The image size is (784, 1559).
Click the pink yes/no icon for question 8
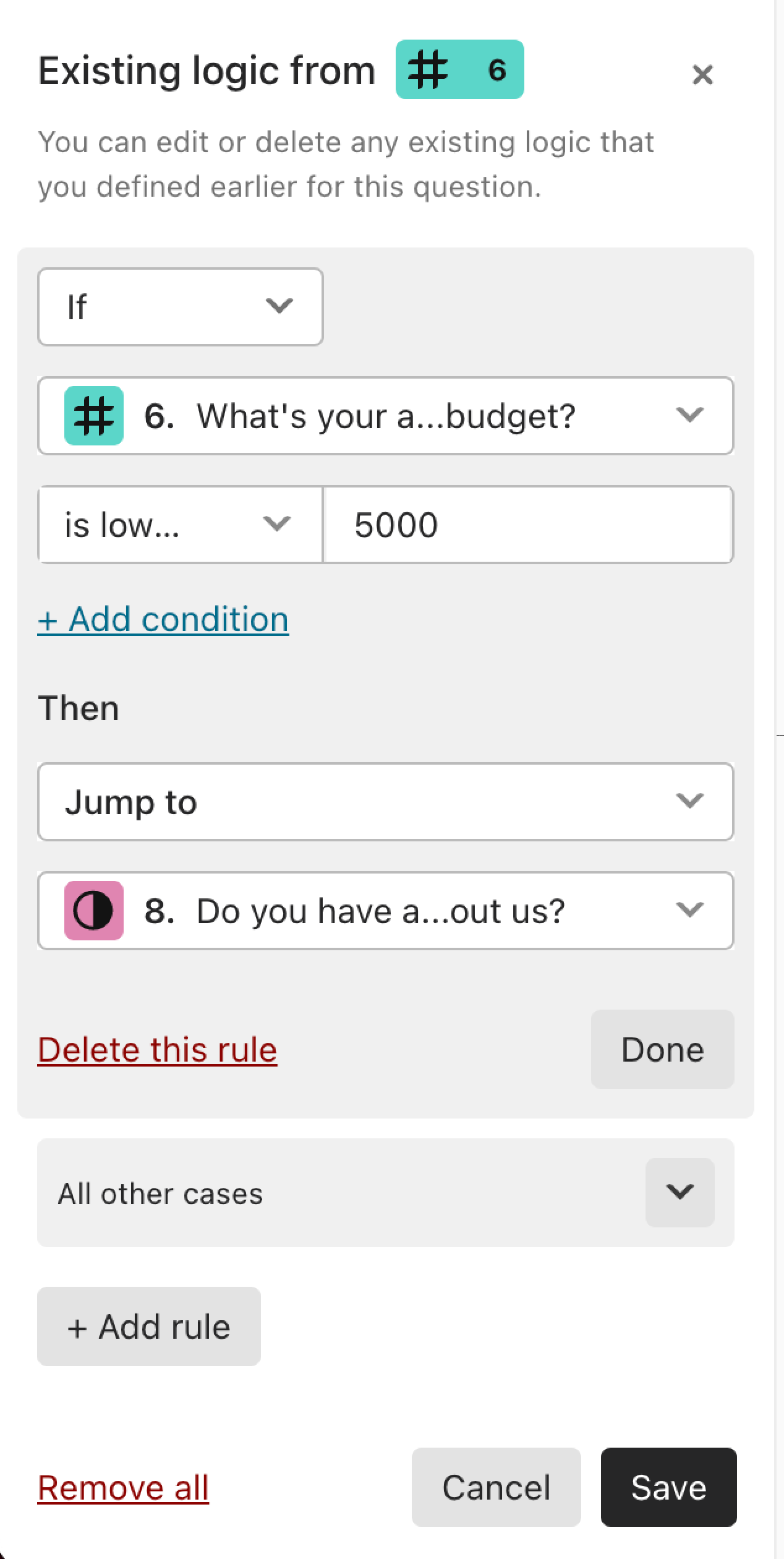click(94, 911)
